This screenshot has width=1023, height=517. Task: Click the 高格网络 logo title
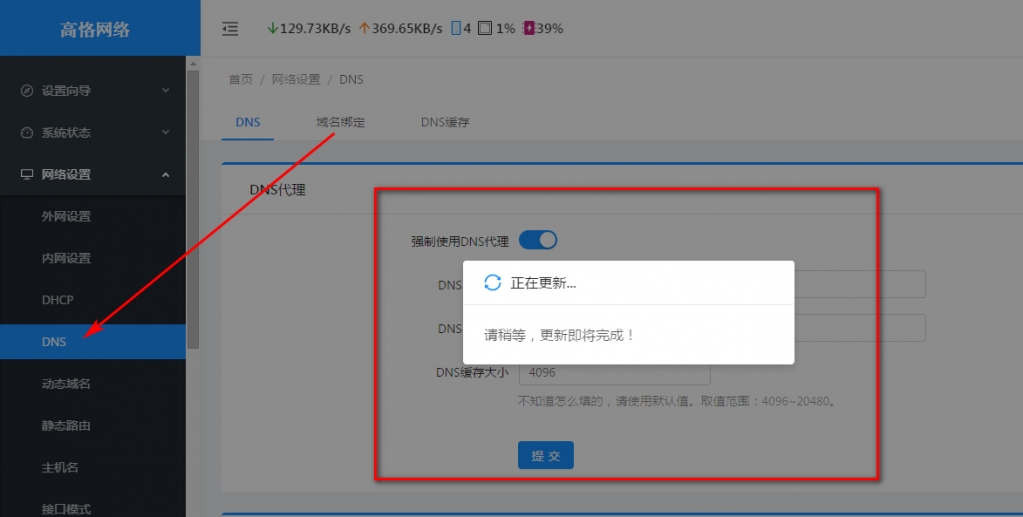[x=95, y=29]
